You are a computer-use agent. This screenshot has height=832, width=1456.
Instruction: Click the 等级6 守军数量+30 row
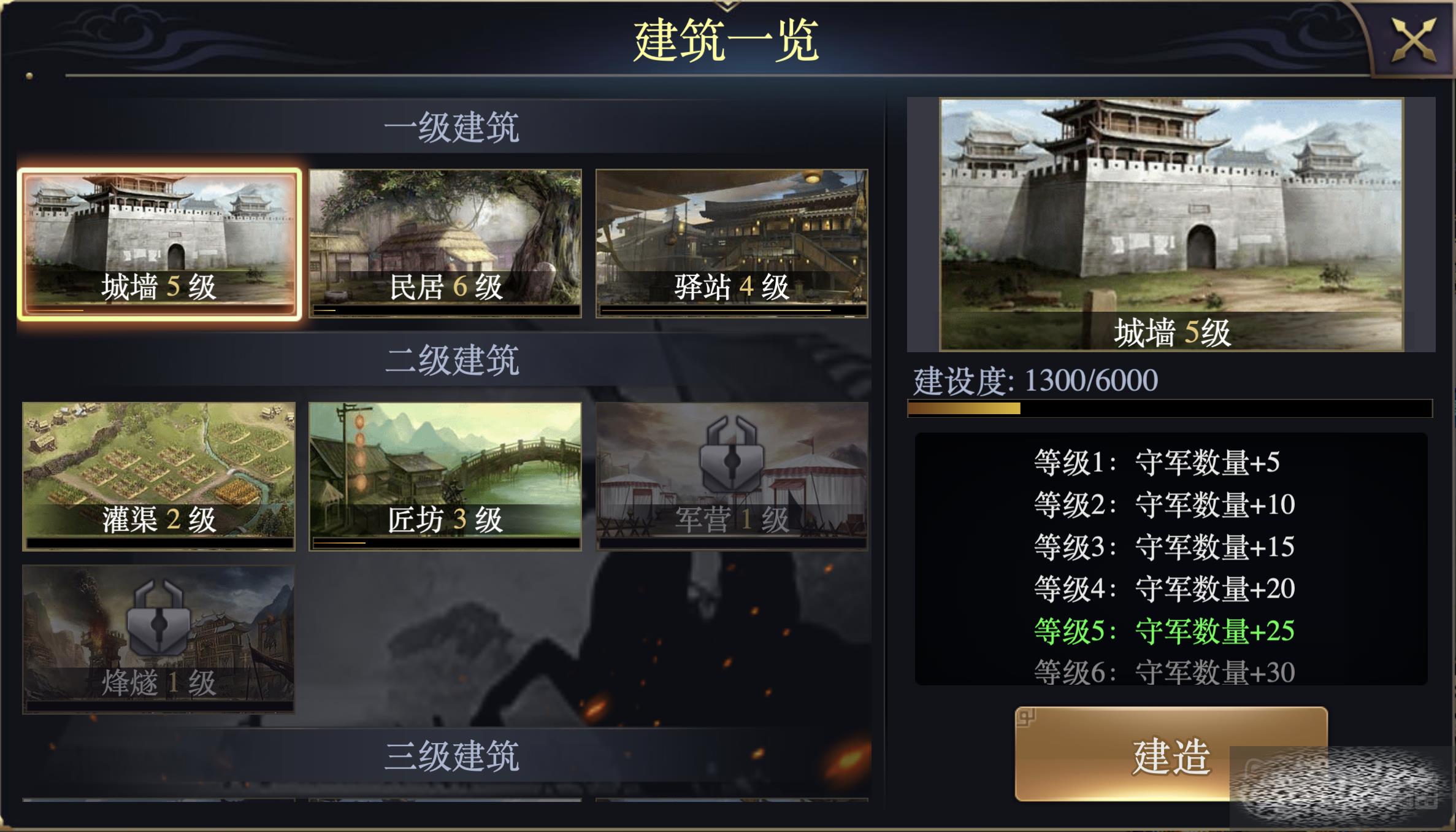click(x=1164, y=672)
